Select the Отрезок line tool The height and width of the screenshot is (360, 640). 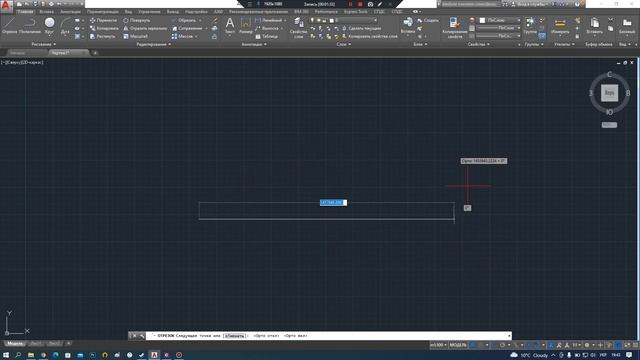tap(9, 25)
